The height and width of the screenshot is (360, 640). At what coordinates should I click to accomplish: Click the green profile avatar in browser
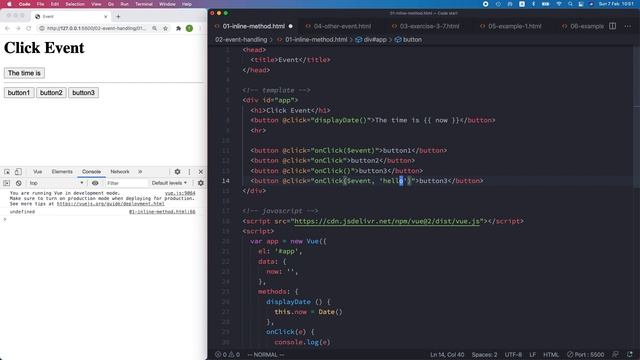[x=189, y=28]
